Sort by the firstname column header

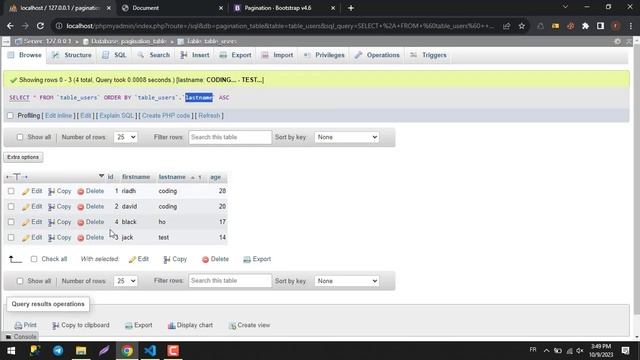point(136,177)
